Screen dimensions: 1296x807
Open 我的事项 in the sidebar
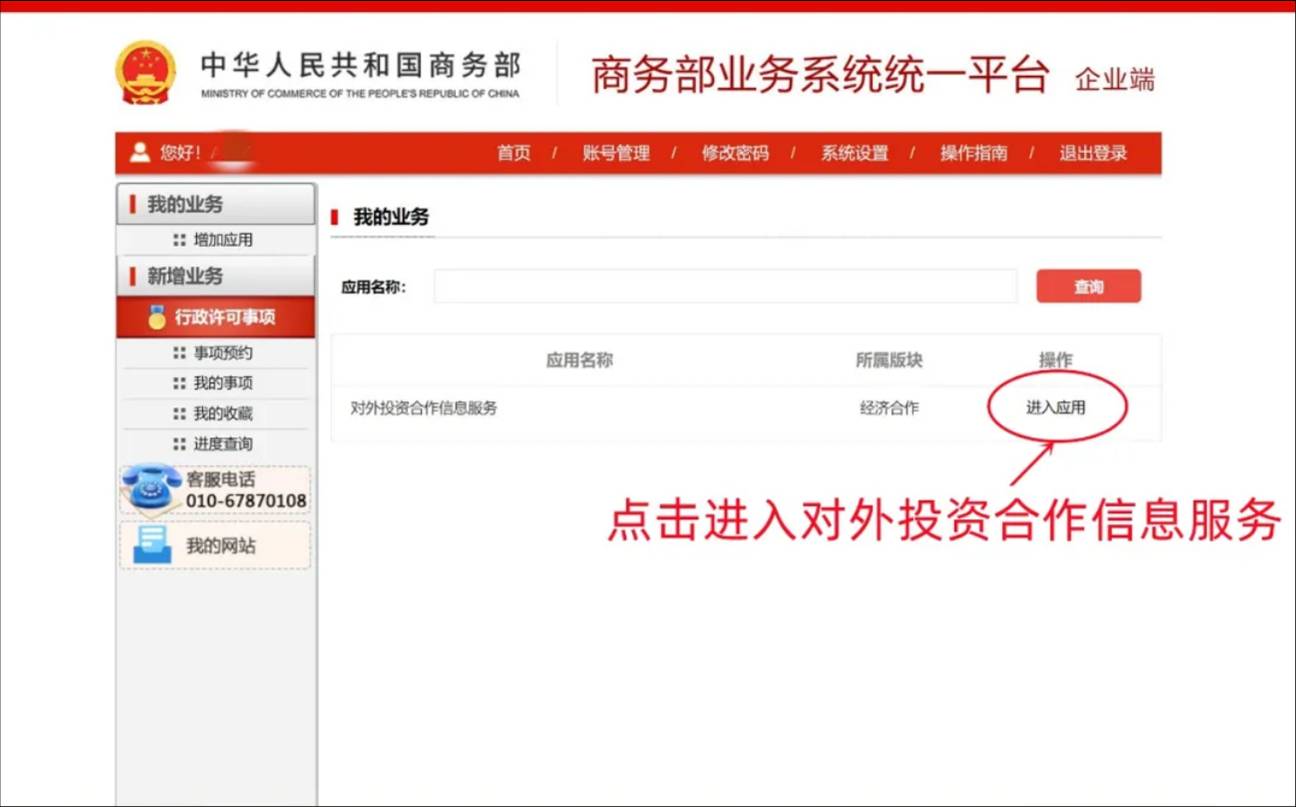pos(223,383)
